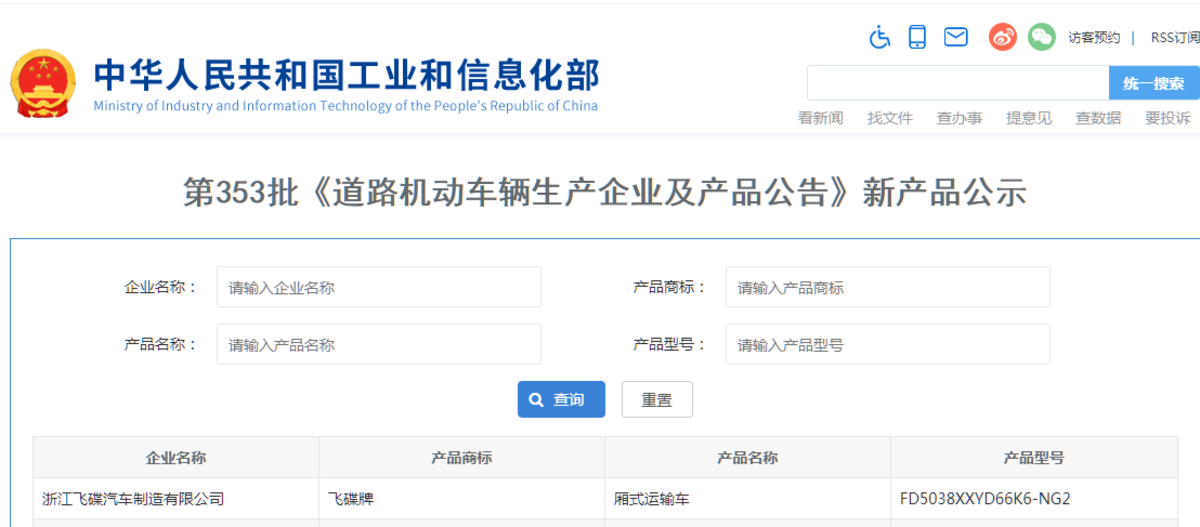The image size is (1200, 527).
Task: Focus the site search box
Action: click(x=958, y=83)
